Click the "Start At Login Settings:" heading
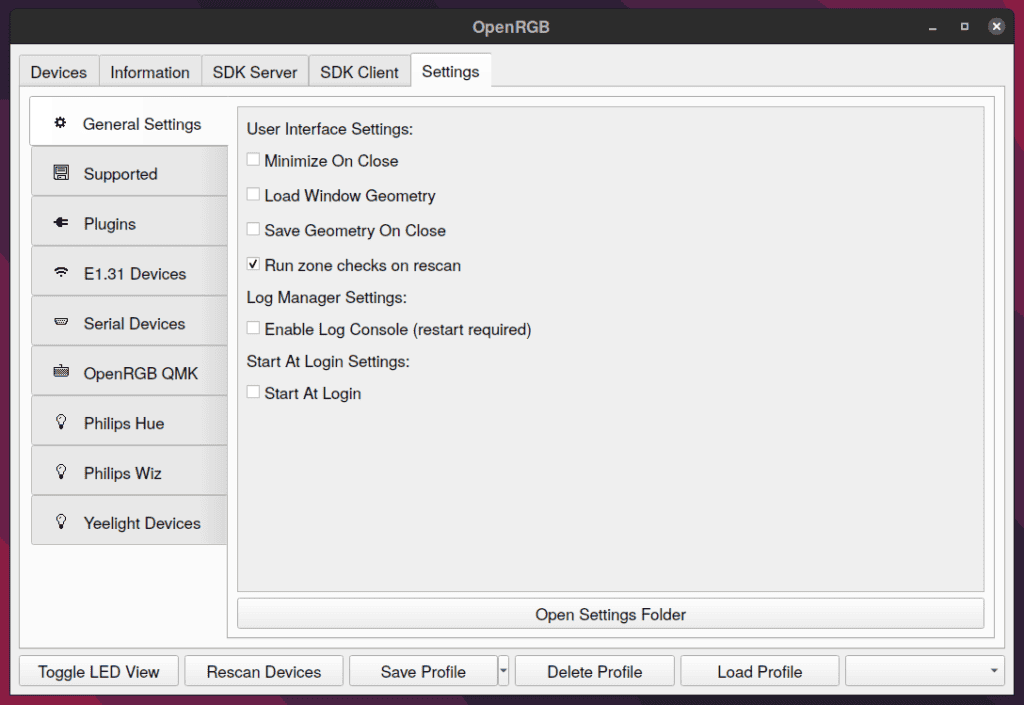Viewport: 1024px width, 705px height. 328,361
